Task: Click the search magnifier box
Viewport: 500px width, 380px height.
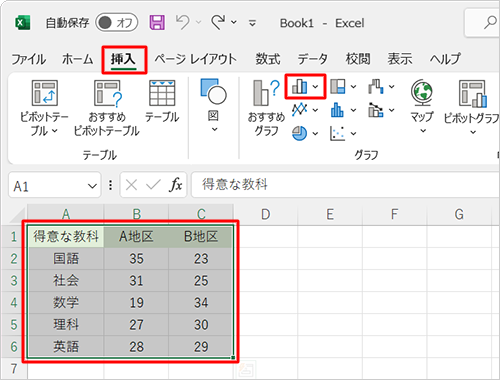Action: 483,23
